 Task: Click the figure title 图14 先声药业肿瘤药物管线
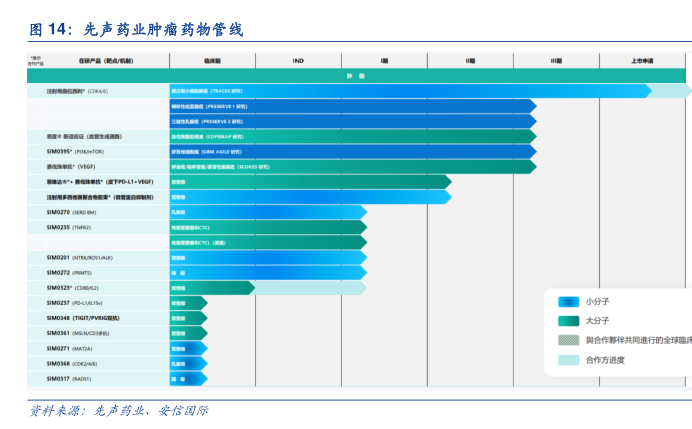click(135, 30)
